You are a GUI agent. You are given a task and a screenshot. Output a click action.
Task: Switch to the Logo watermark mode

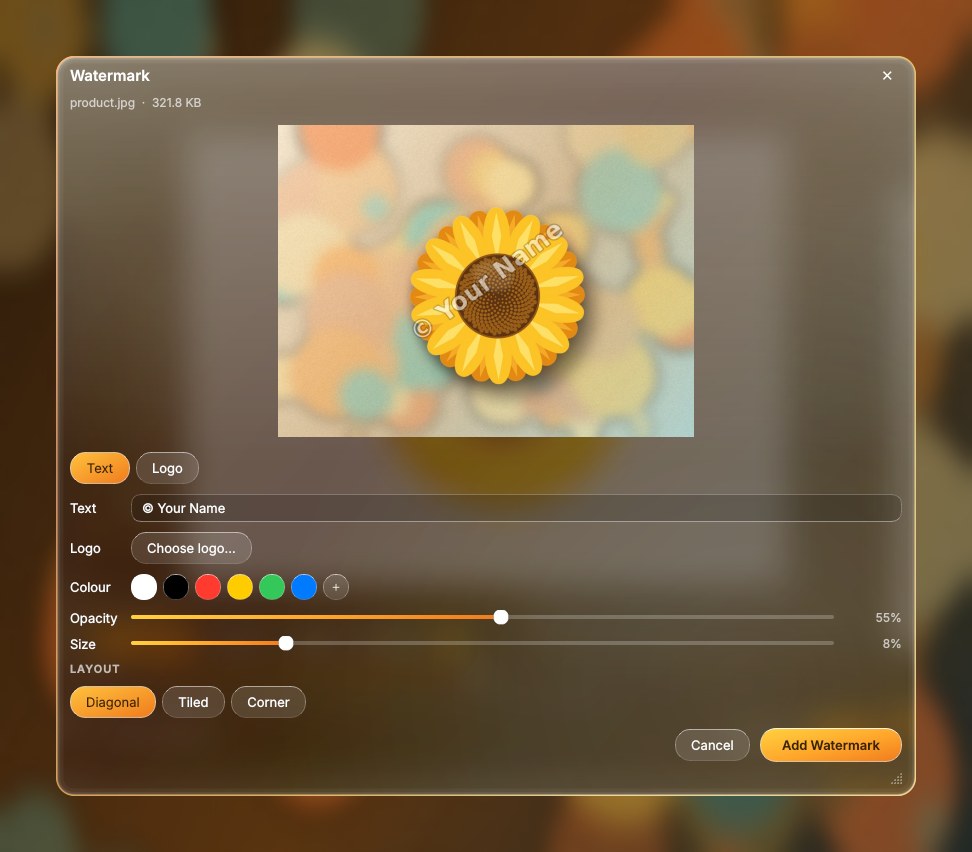tap(167, 468)
